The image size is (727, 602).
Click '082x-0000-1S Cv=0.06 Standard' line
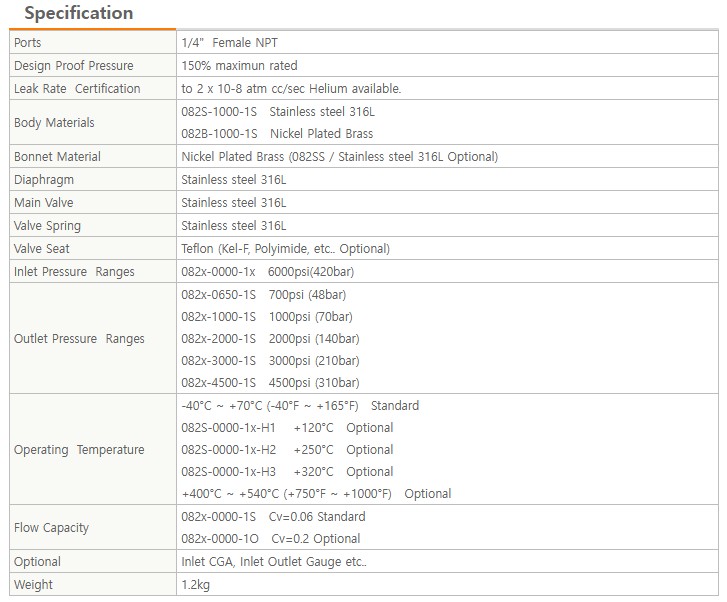tap(273, 517)
